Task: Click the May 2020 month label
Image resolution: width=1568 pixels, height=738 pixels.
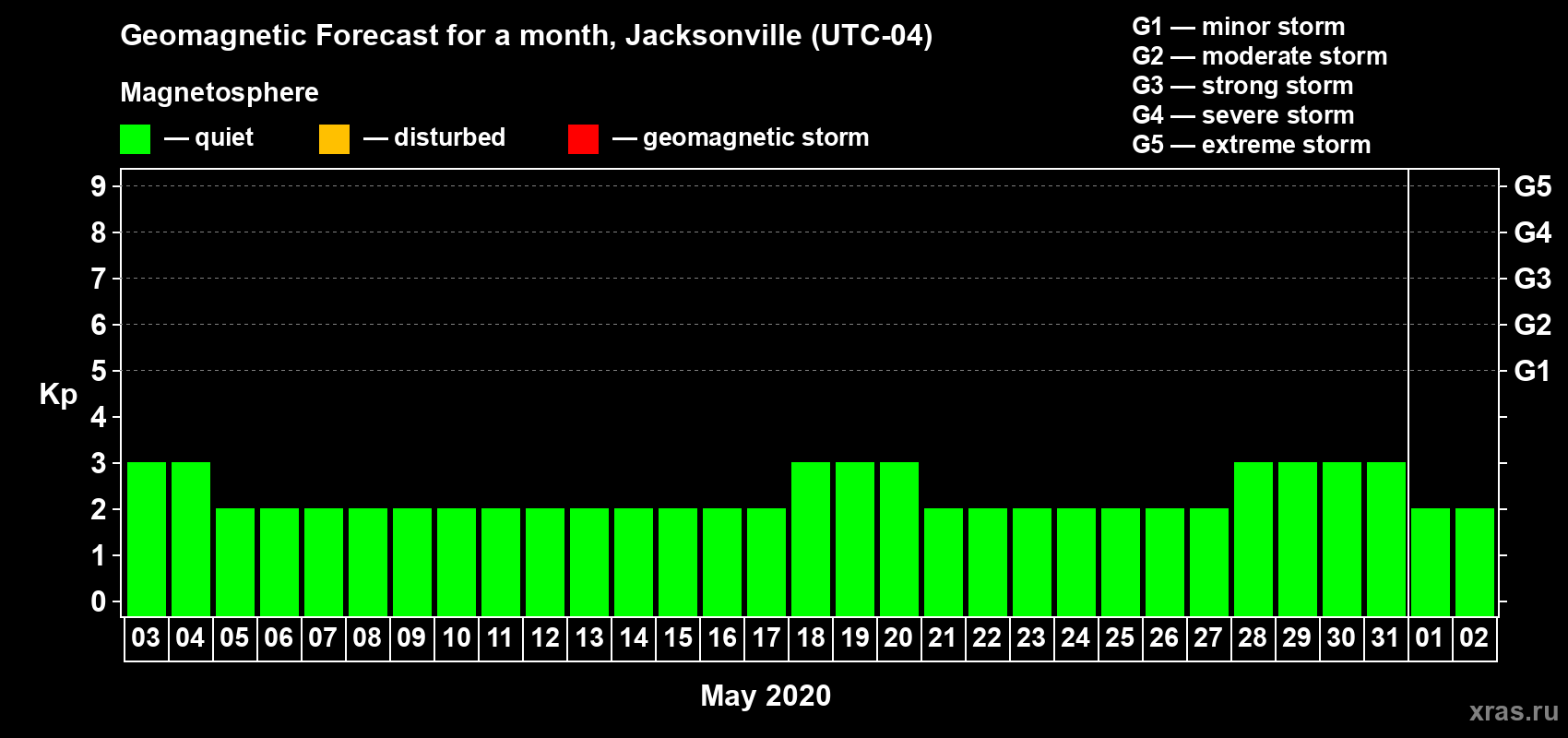Action: pos(766,696)
